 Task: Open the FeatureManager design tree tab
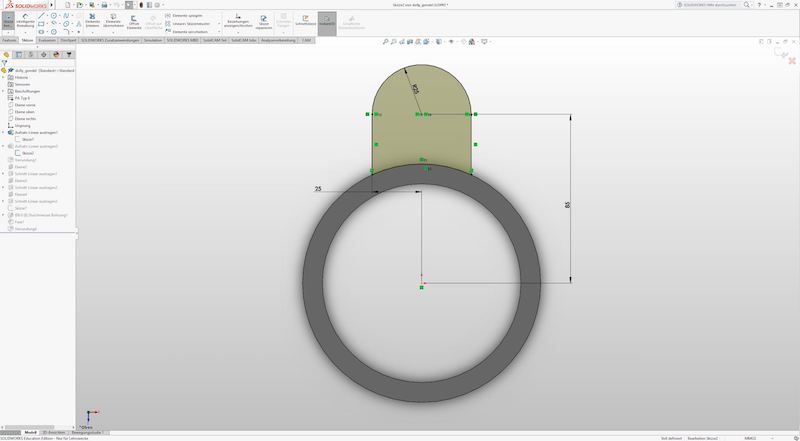click(6, 55)
